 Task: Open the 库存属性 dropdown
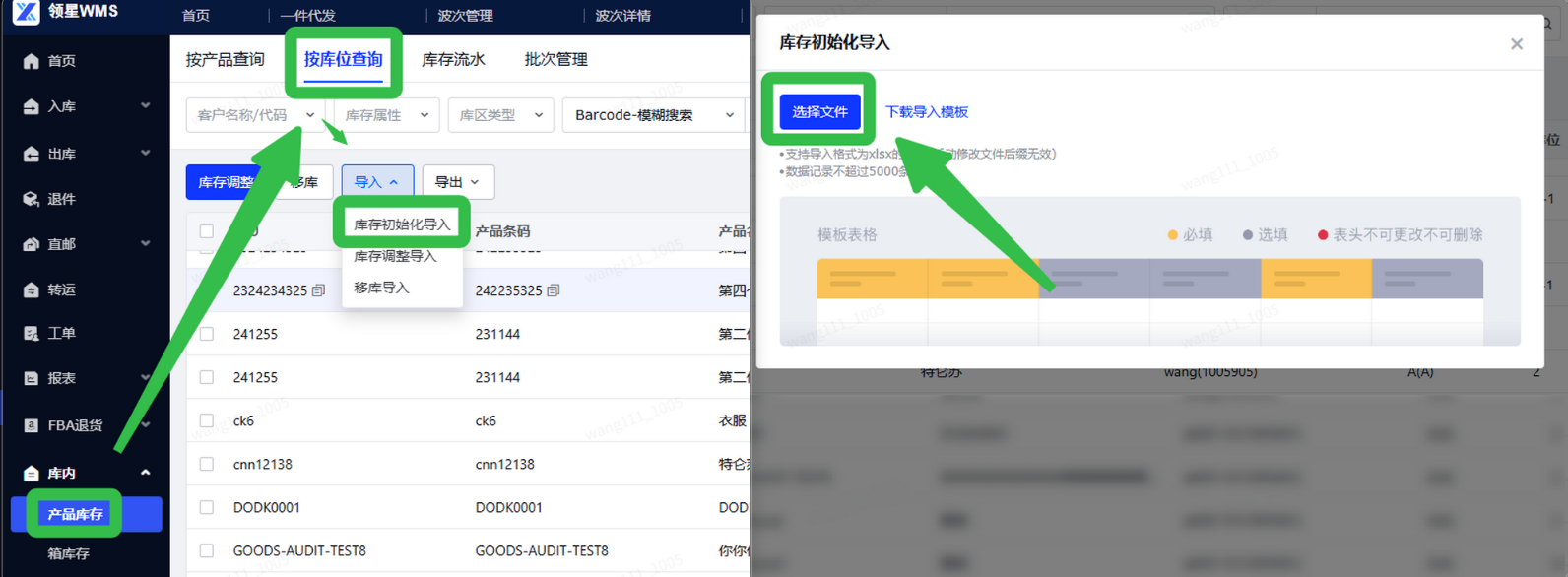[386, 115]
